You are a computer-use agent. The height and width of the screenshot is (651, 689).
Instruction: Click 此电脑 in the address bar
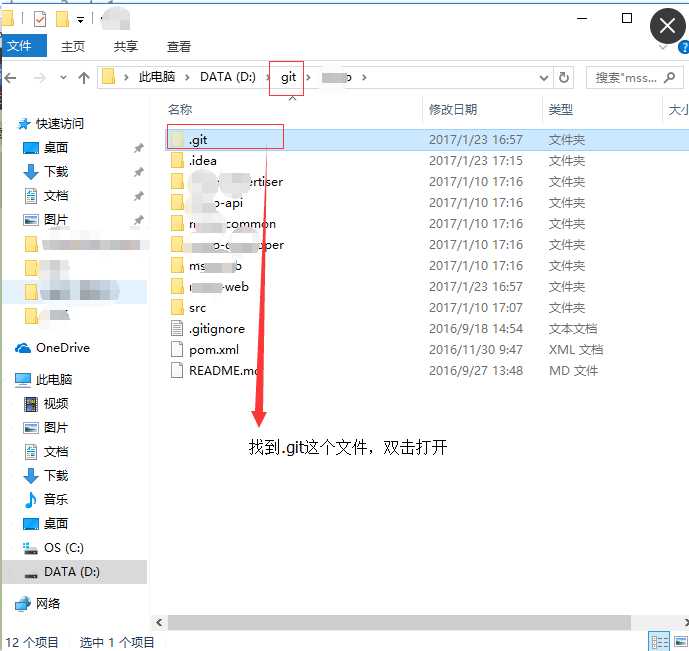[157, 77]
